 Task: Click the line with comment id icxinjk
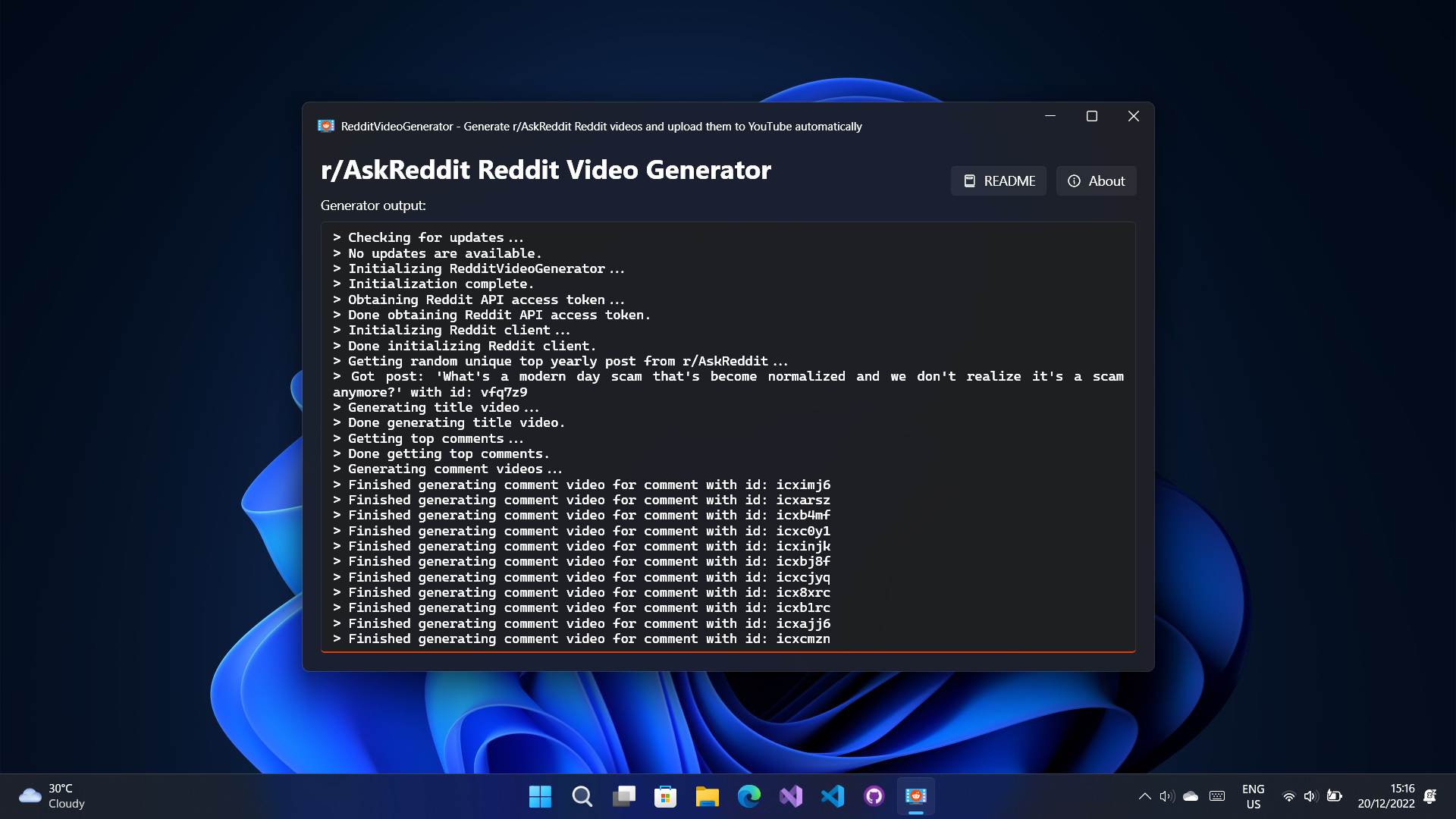pyautogui.click(x=582, y=546)
